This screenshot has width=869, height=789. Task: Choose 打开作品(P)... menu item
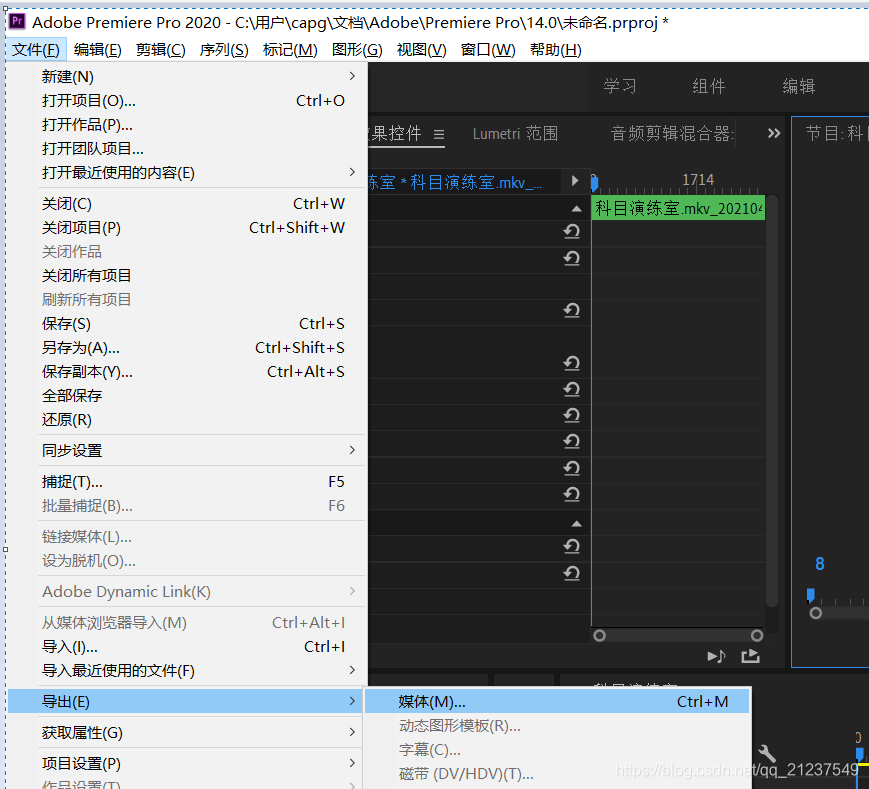186,125
